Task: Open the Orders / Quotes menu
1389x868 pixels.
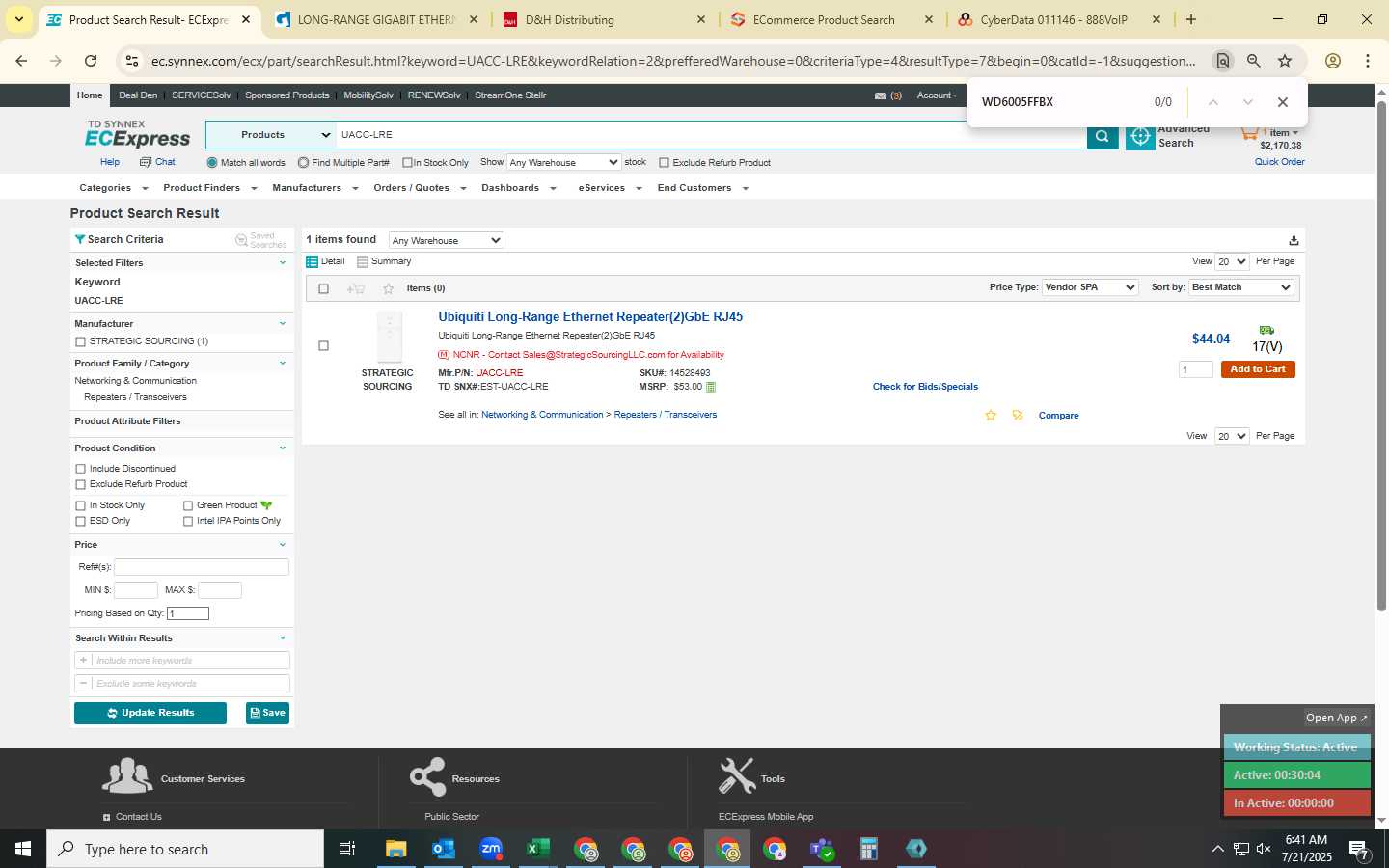Action: pos(420,188)
